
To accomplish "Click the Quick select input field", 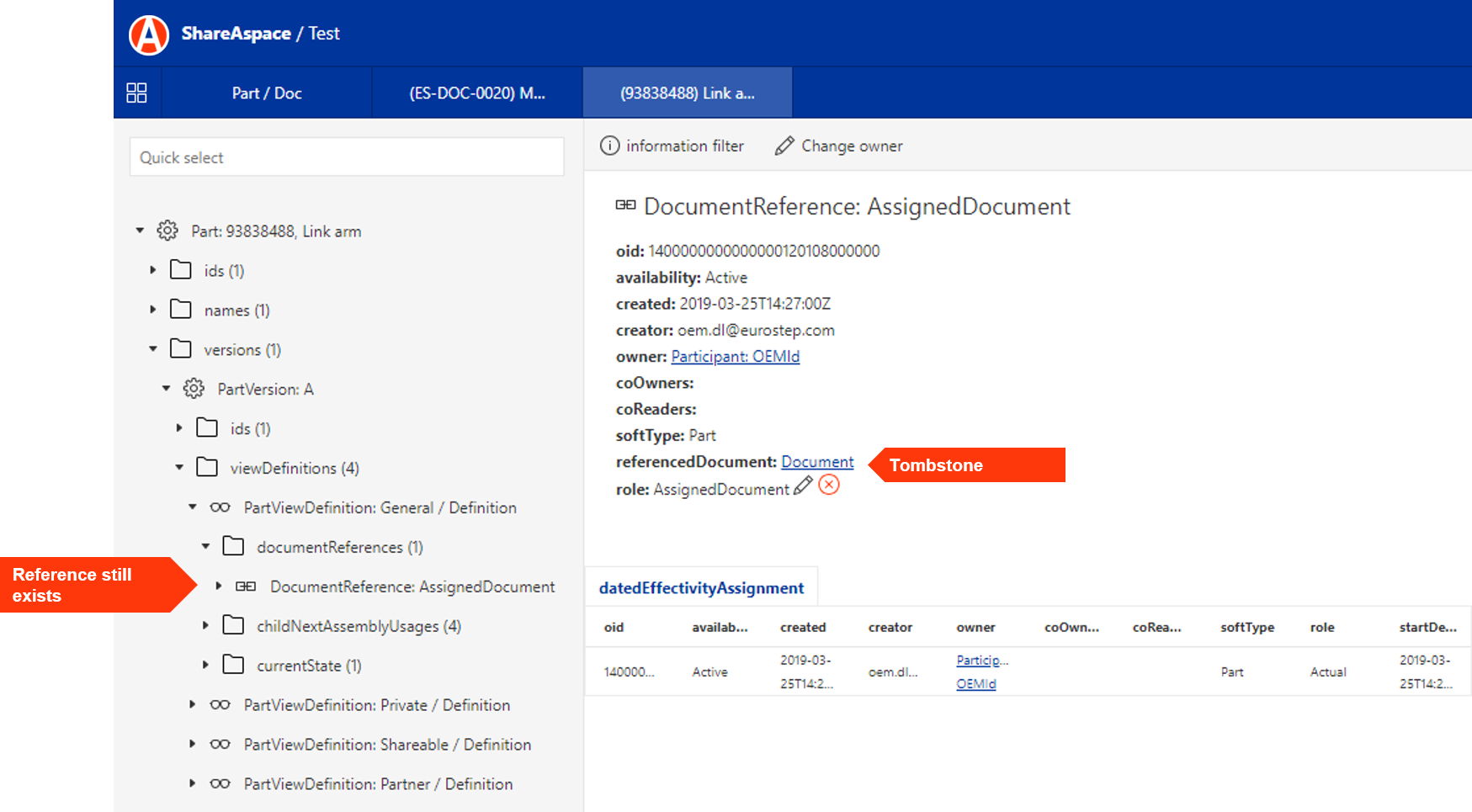I will (x=347, y=157).
